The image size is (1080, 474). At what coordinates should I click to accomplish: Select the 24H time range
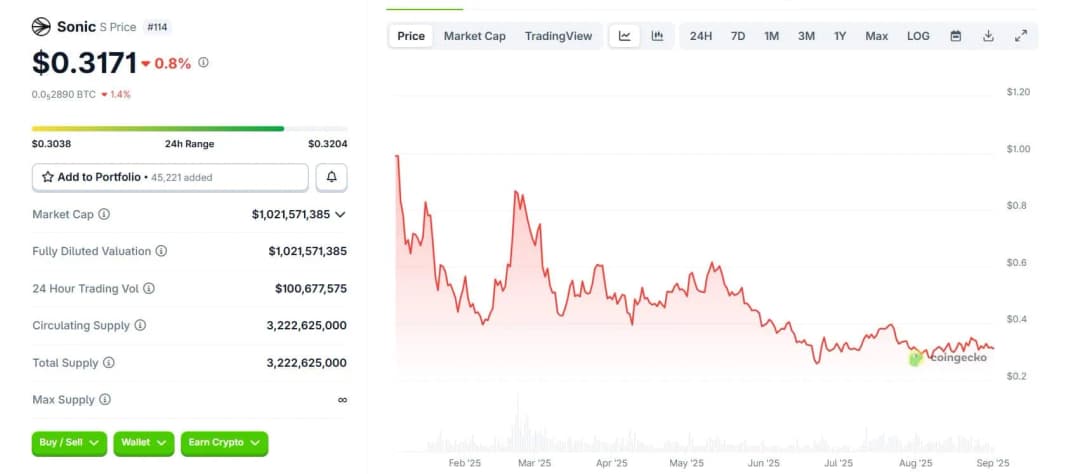(701, 36)
